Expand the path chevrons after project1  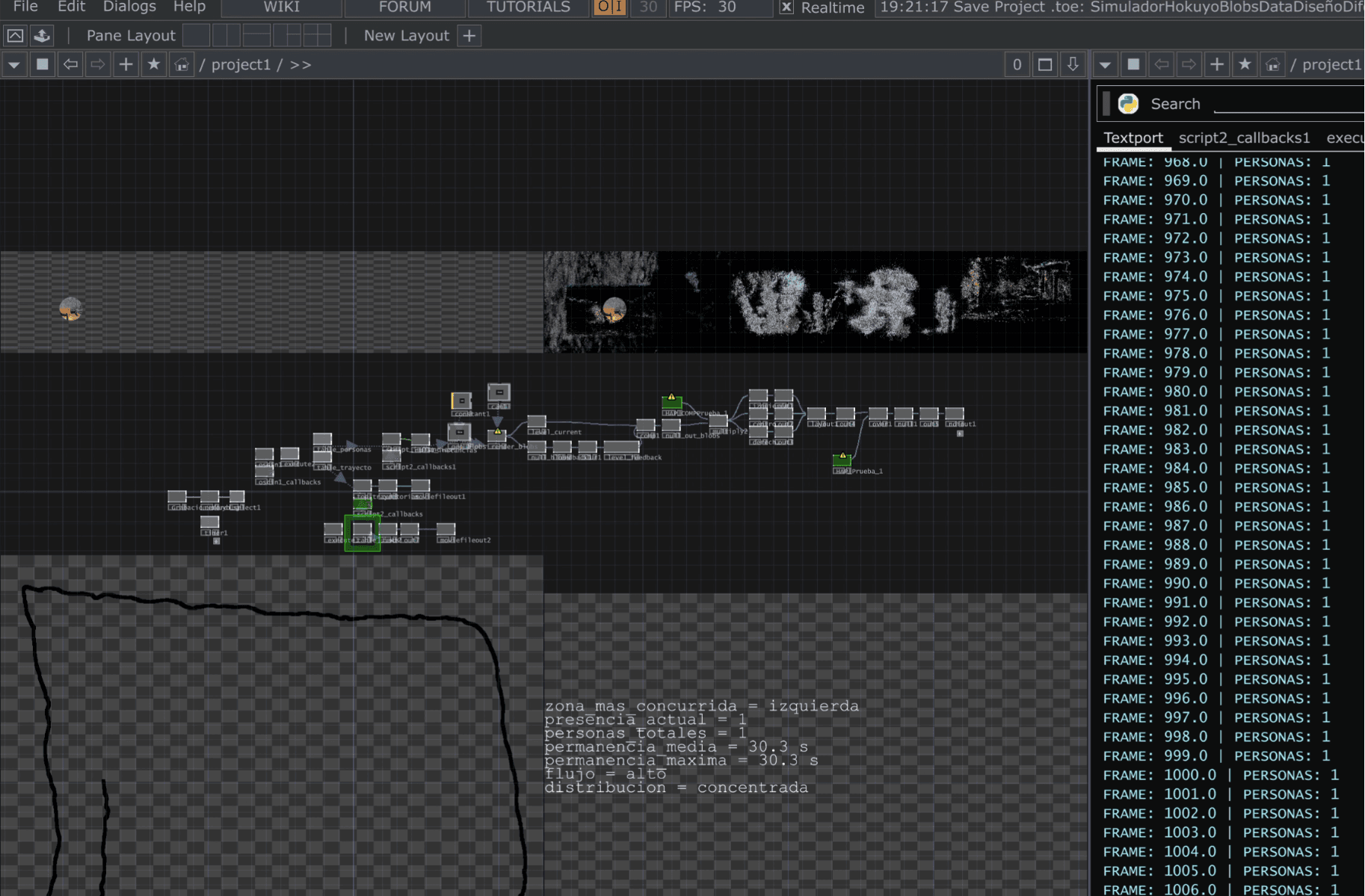click(301, 65)
